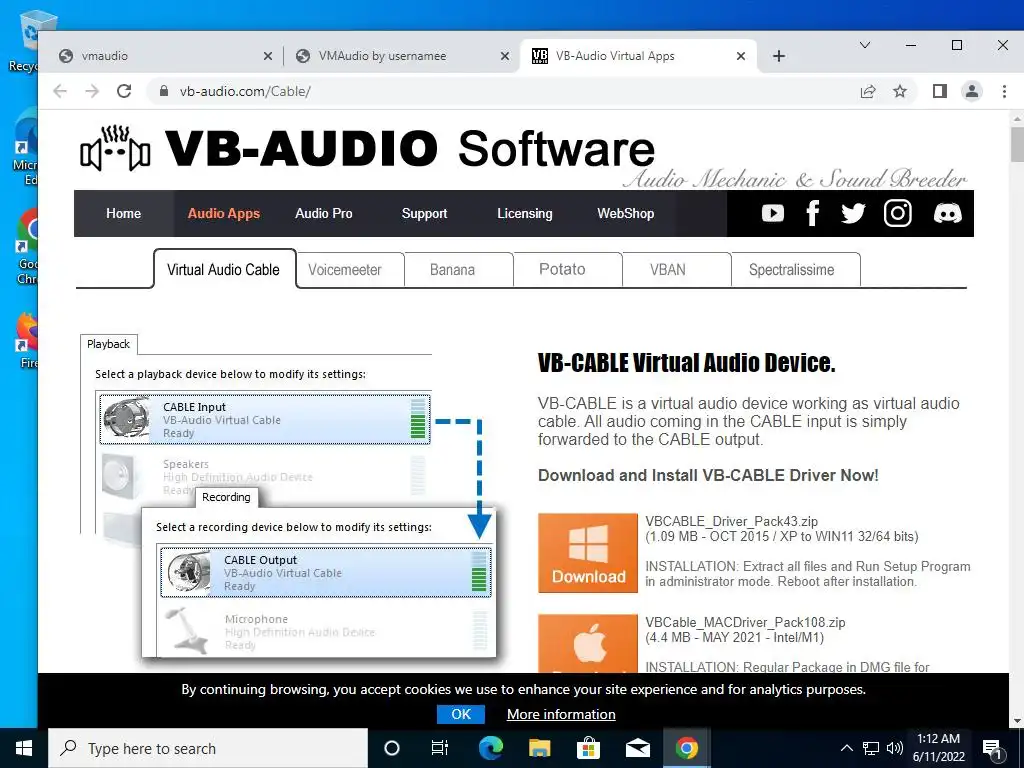Viewport: 1024px width, 768px height.
Task: Open Task View on the taskbar
Action: (x=440, y=748)
